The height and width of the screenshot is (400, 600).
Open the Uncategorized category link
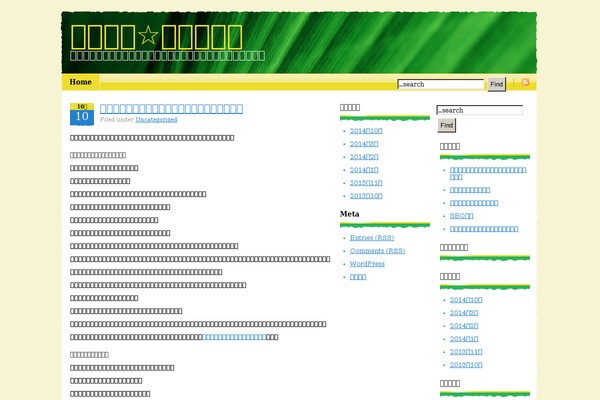[x=156, y=119]
